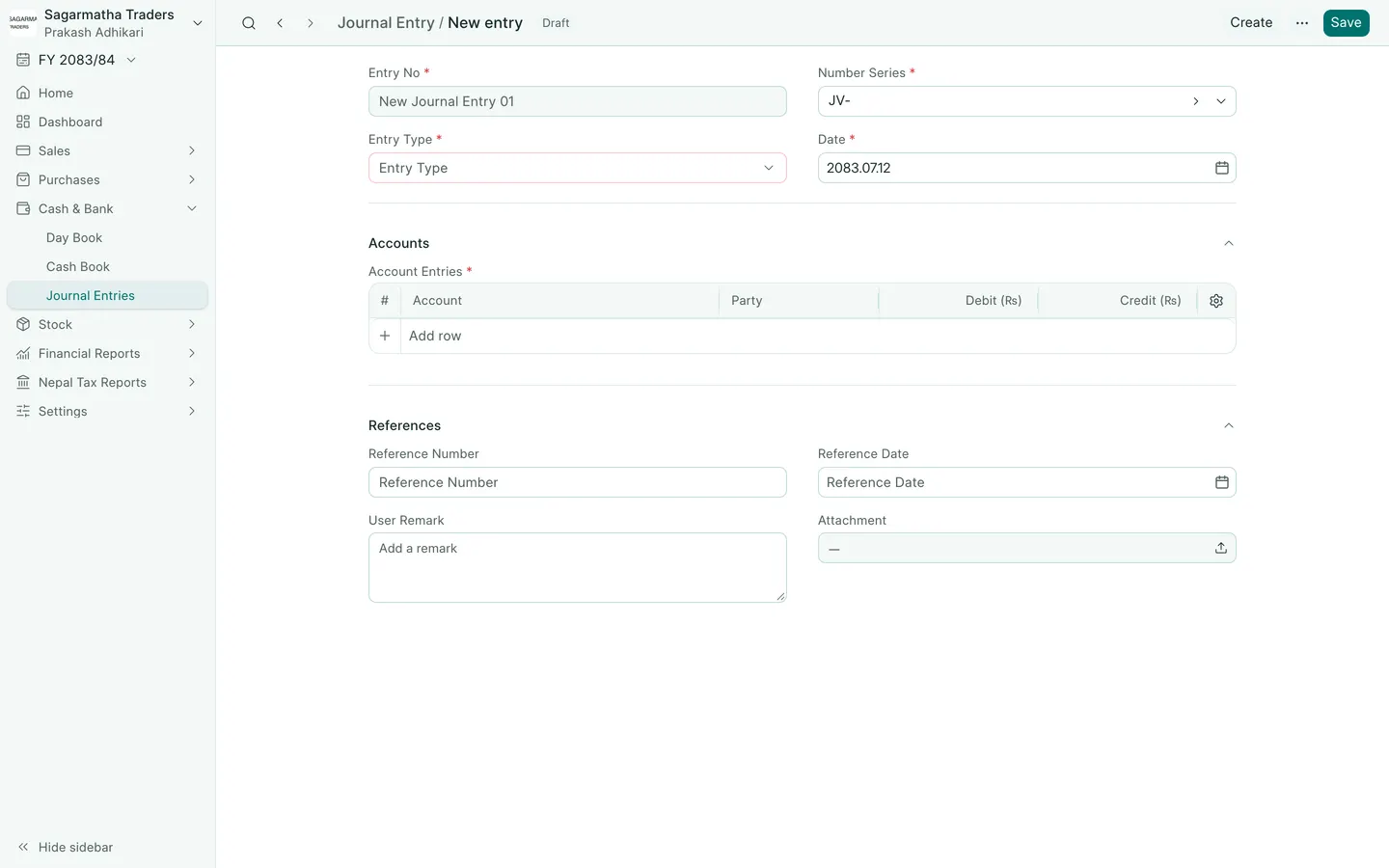Go forward with the right arrow

(311, 23)
